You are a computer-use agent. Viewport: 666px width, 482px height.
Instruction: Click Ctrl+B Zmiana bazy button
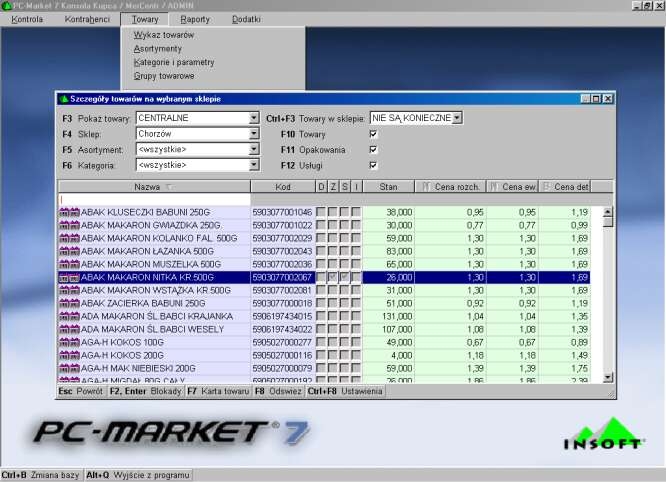(40, 475)
